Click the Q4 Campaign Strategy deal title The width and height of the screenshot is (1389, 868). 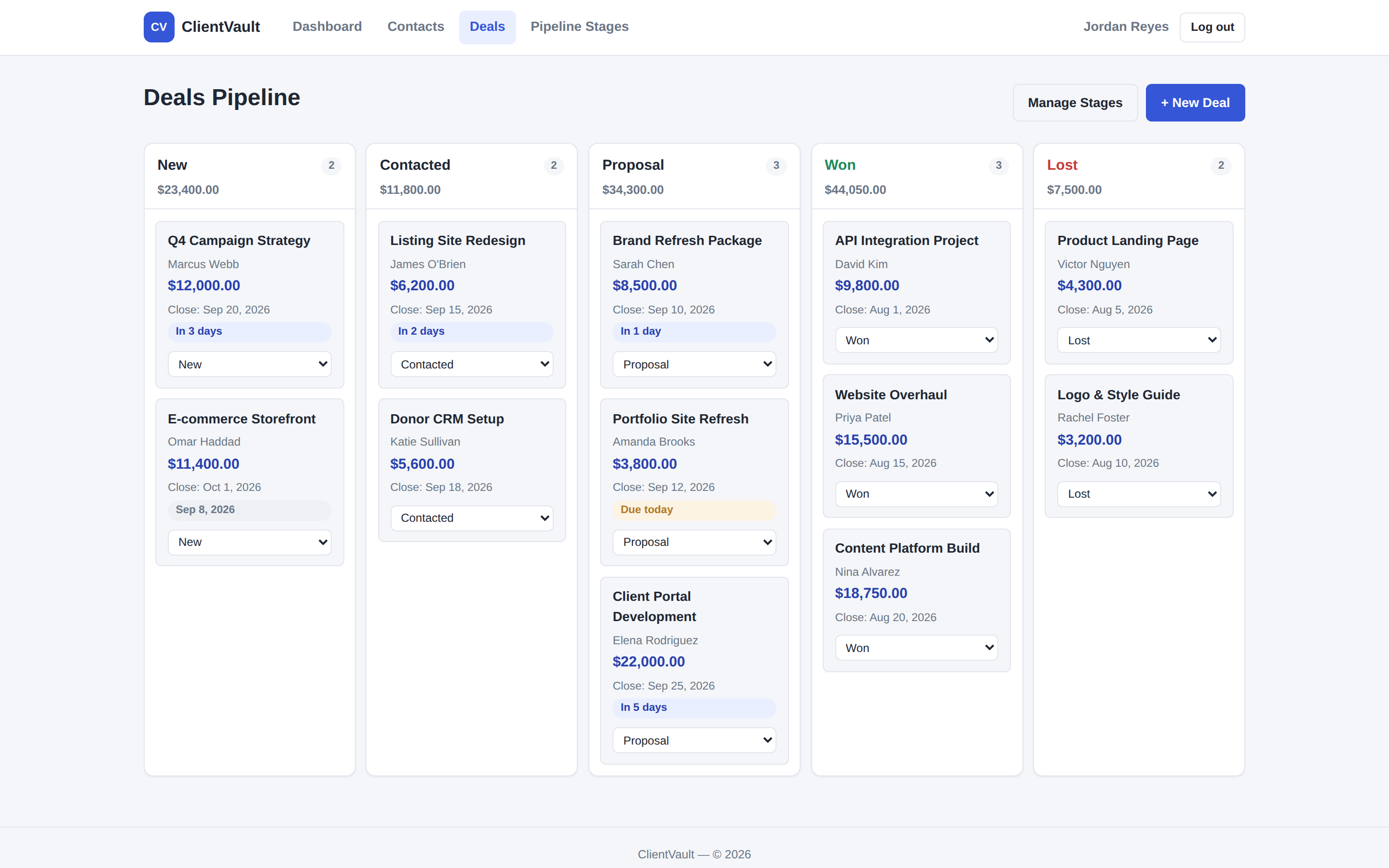(x=239, y=241)
